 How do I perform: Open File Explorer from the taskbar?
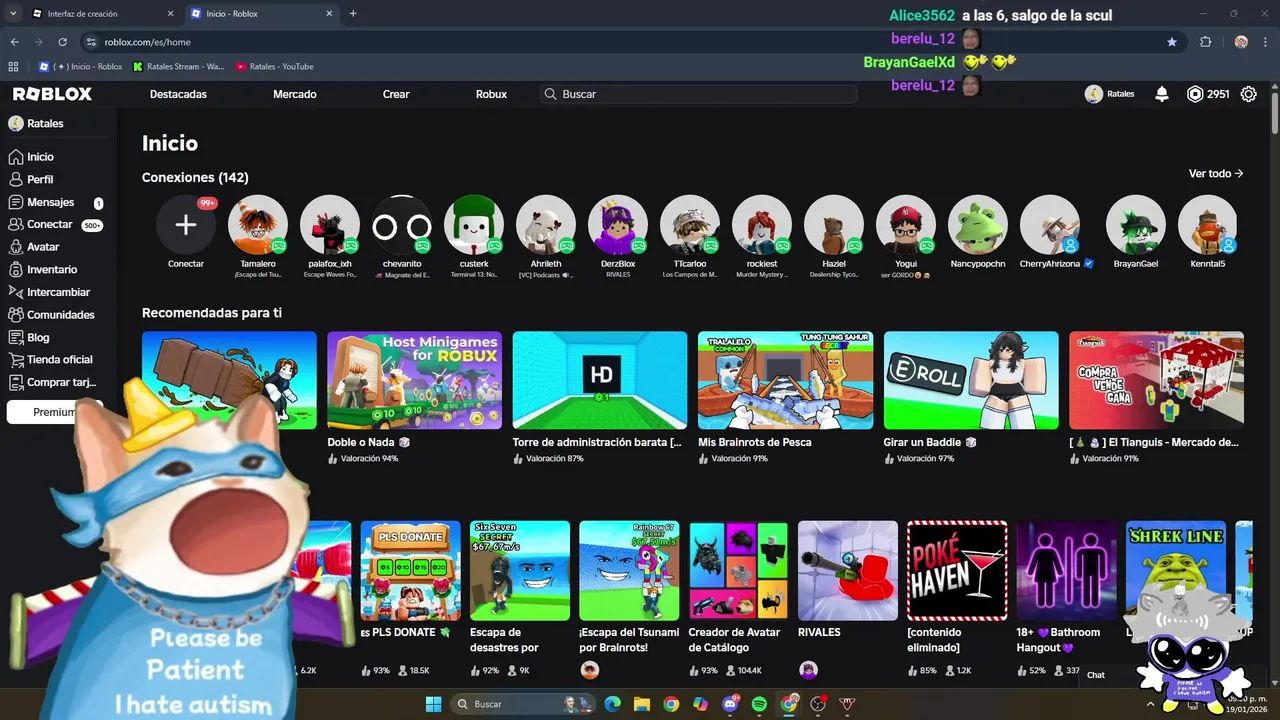click(641, 704)
